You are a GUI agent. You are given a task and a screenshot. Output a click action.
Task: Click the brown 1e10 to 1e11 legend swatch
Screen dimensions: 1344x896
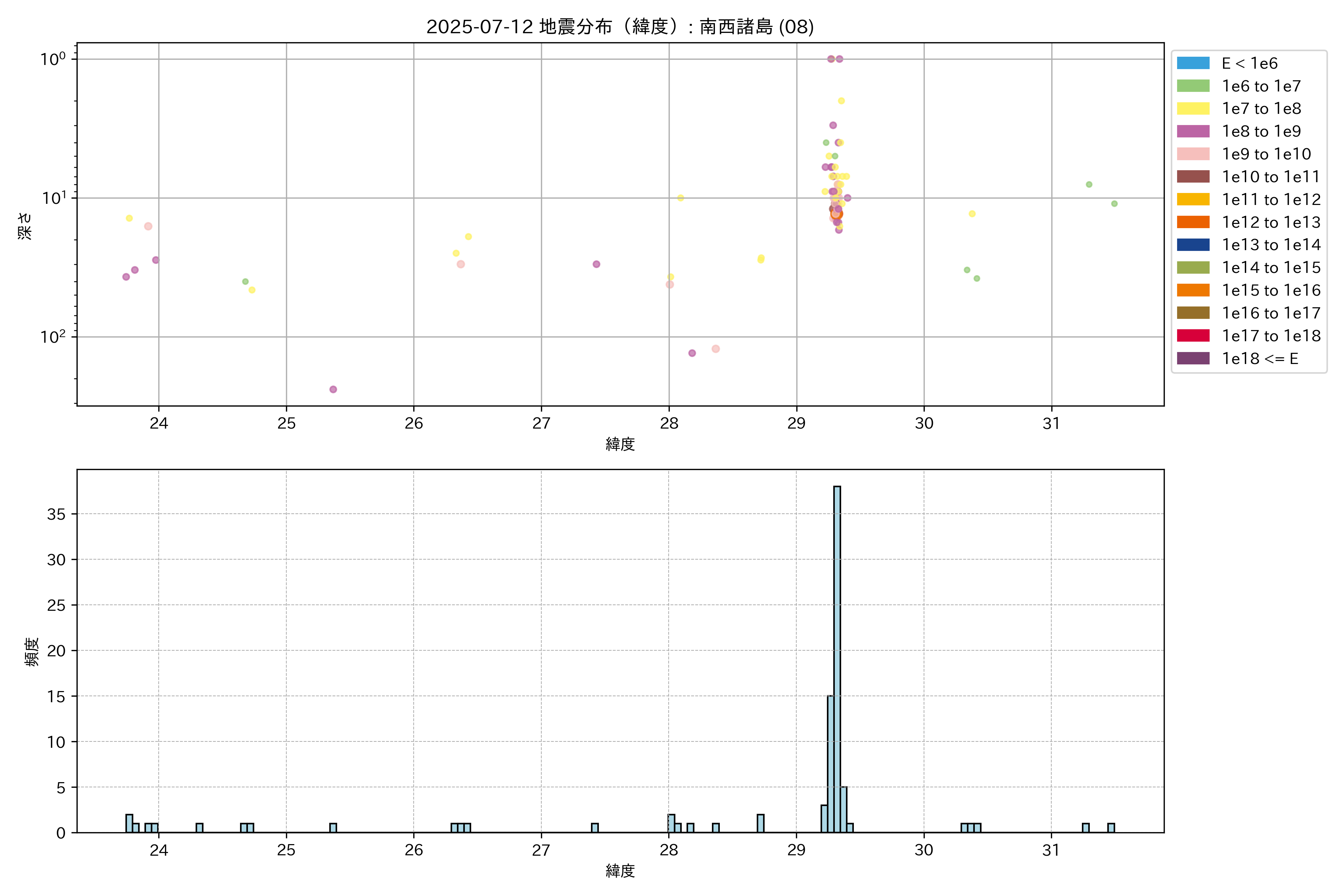click(1192, 177)
